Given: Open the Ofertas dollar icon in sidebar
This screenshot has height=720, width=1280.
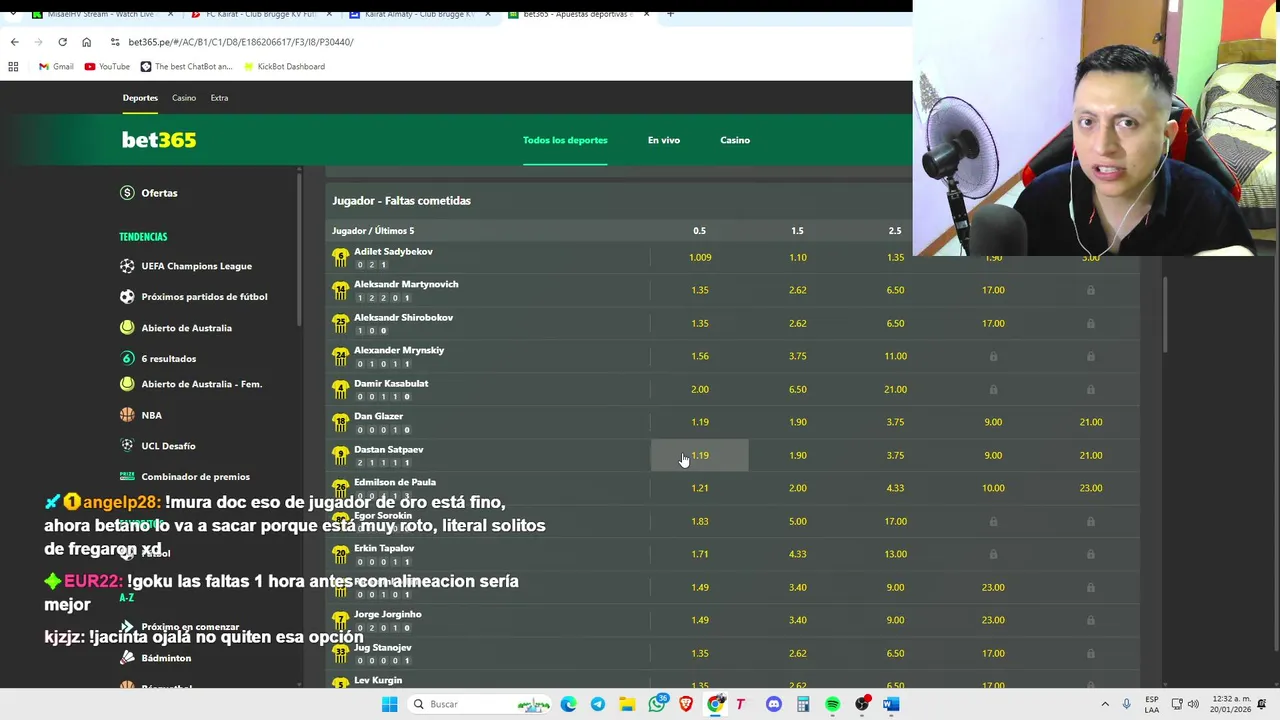Looking at the screenshot, I should pos(127,193).
